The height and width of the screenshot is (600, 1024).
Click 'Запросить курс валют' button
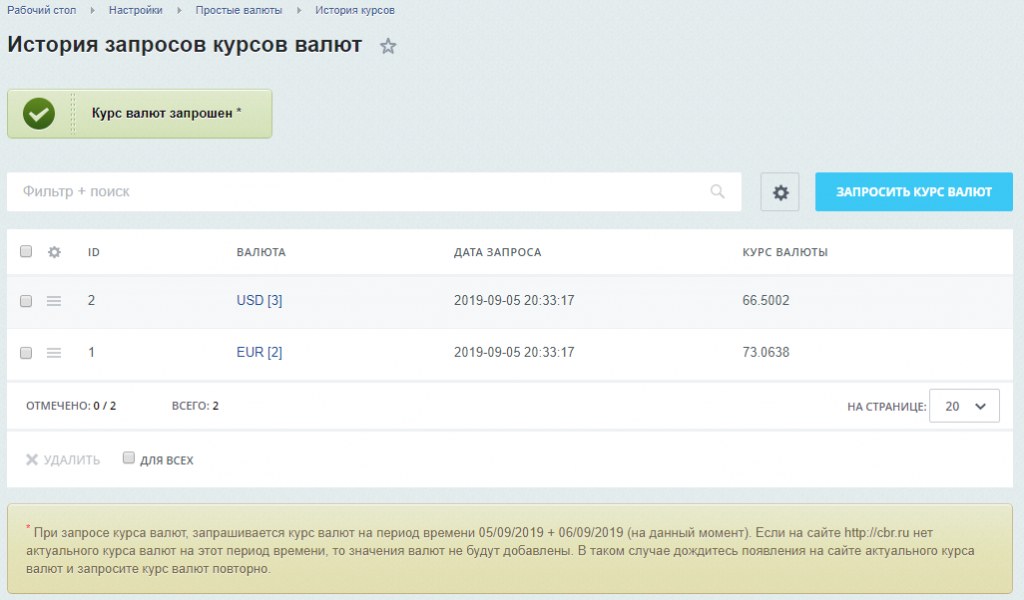click(x=914, y=192)
